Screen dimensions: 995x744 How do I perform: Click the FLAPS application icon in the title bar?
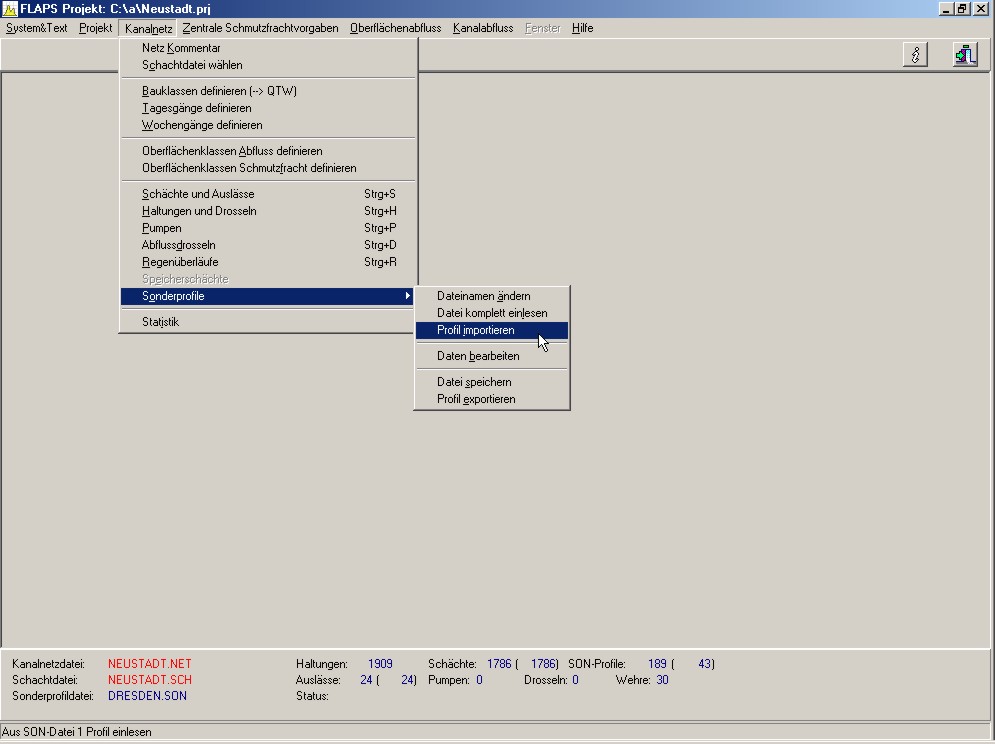pyautogui.click(x=10, y=9)
